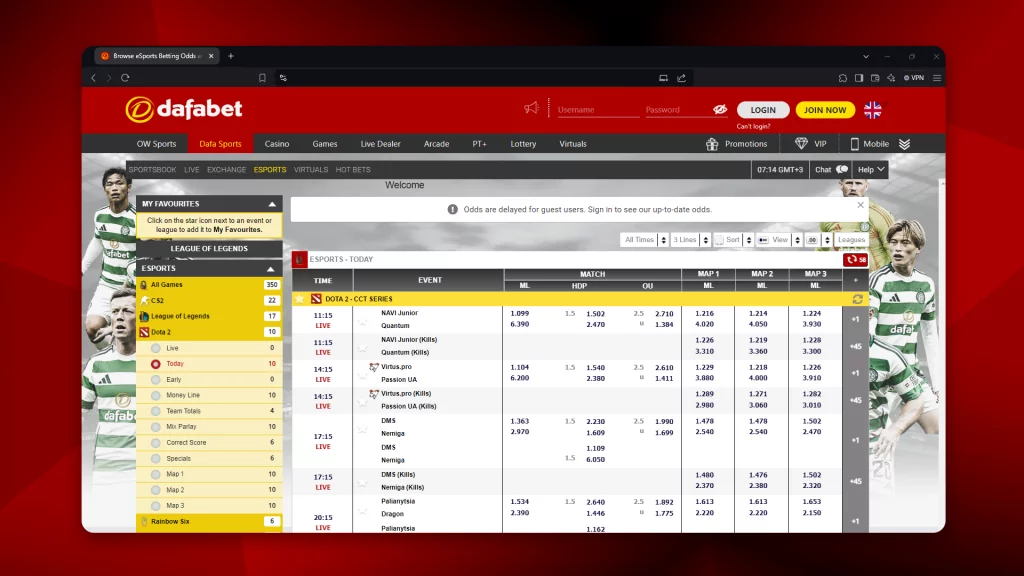
Task: Bookmark this page in the browser
Action: coord(262,78)
